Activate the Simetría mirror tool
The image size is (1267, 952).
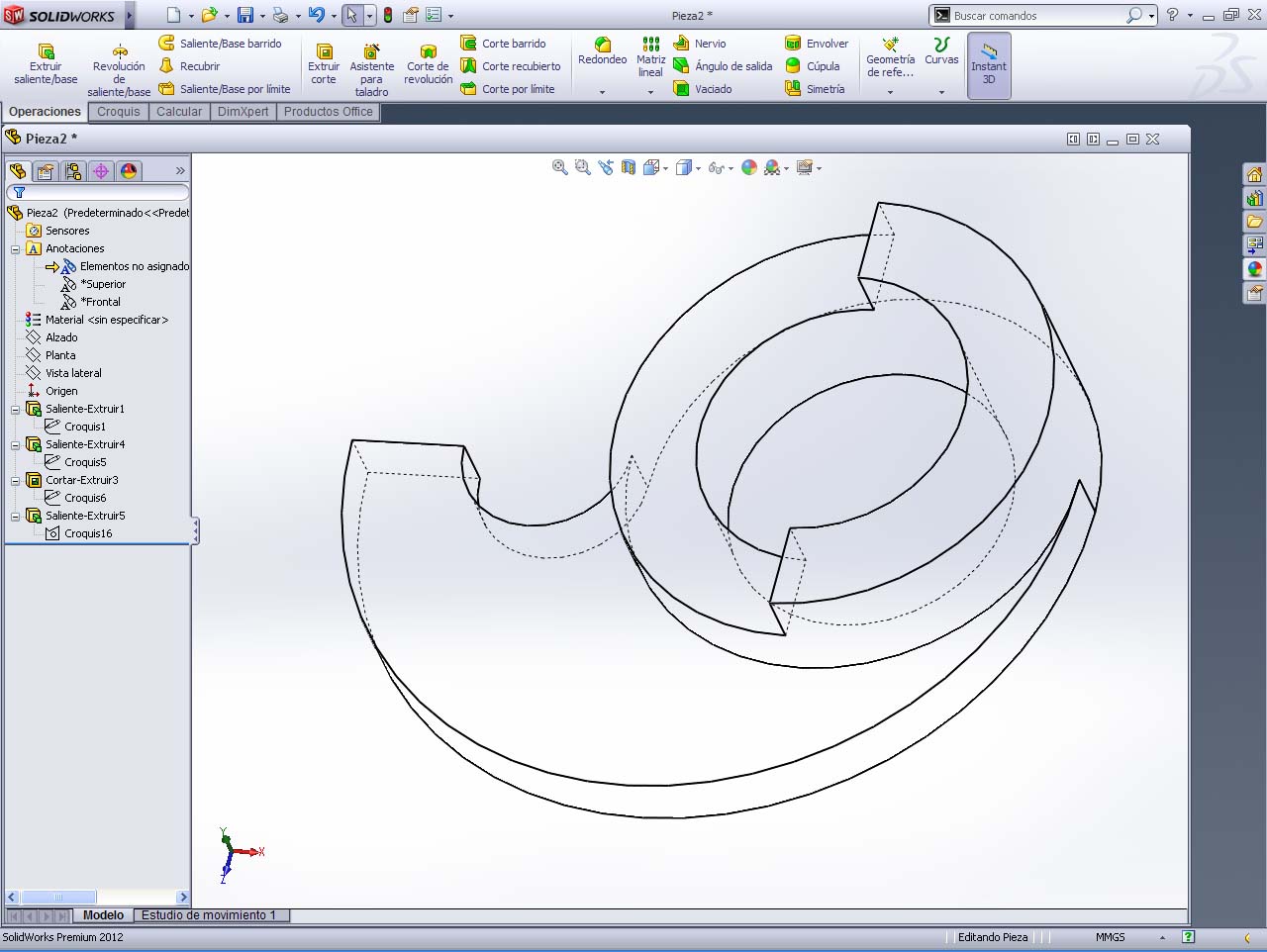pos(815,89)
